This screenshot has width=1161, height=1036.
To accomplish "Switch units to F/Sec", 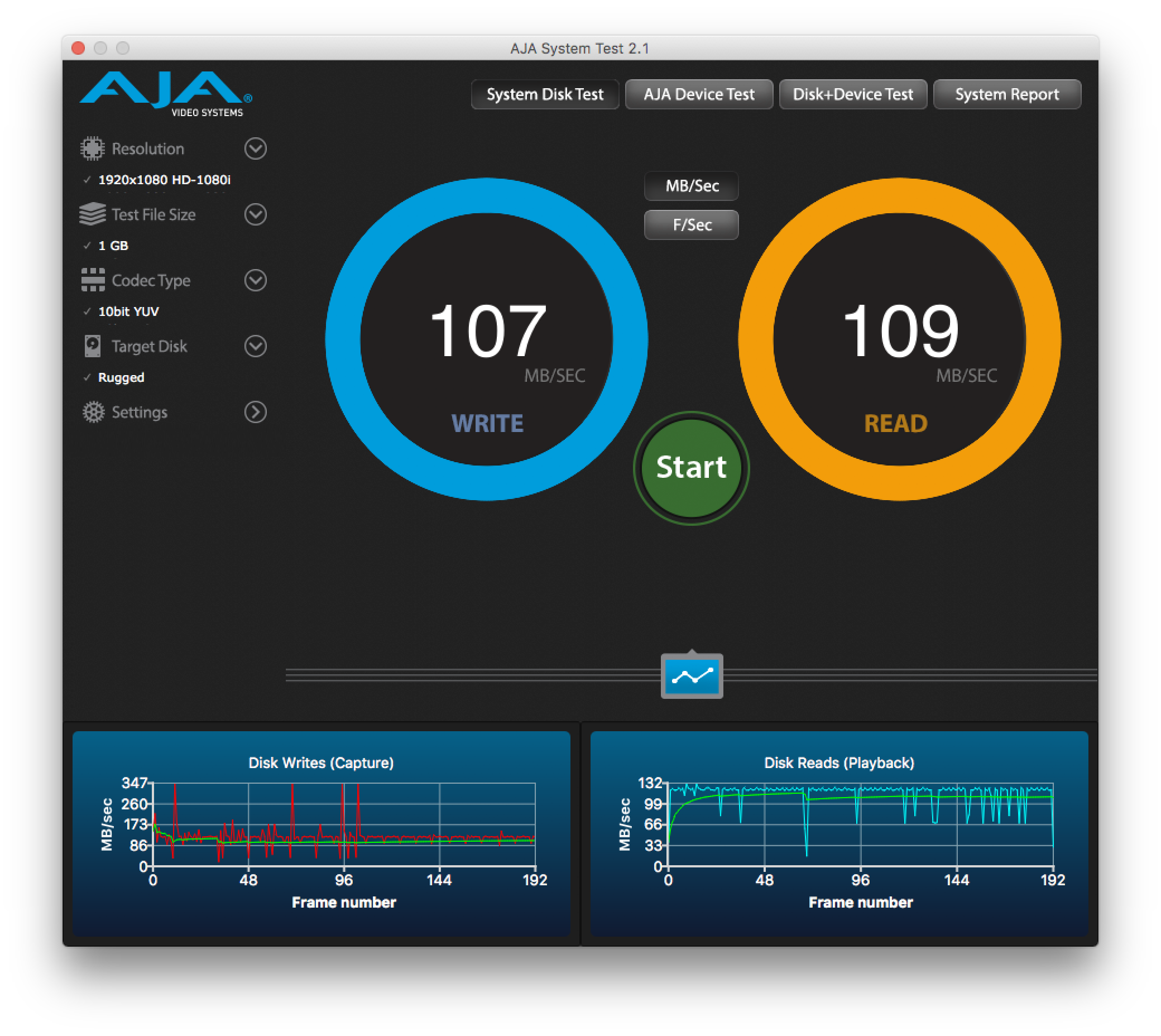I will [692, 225].
